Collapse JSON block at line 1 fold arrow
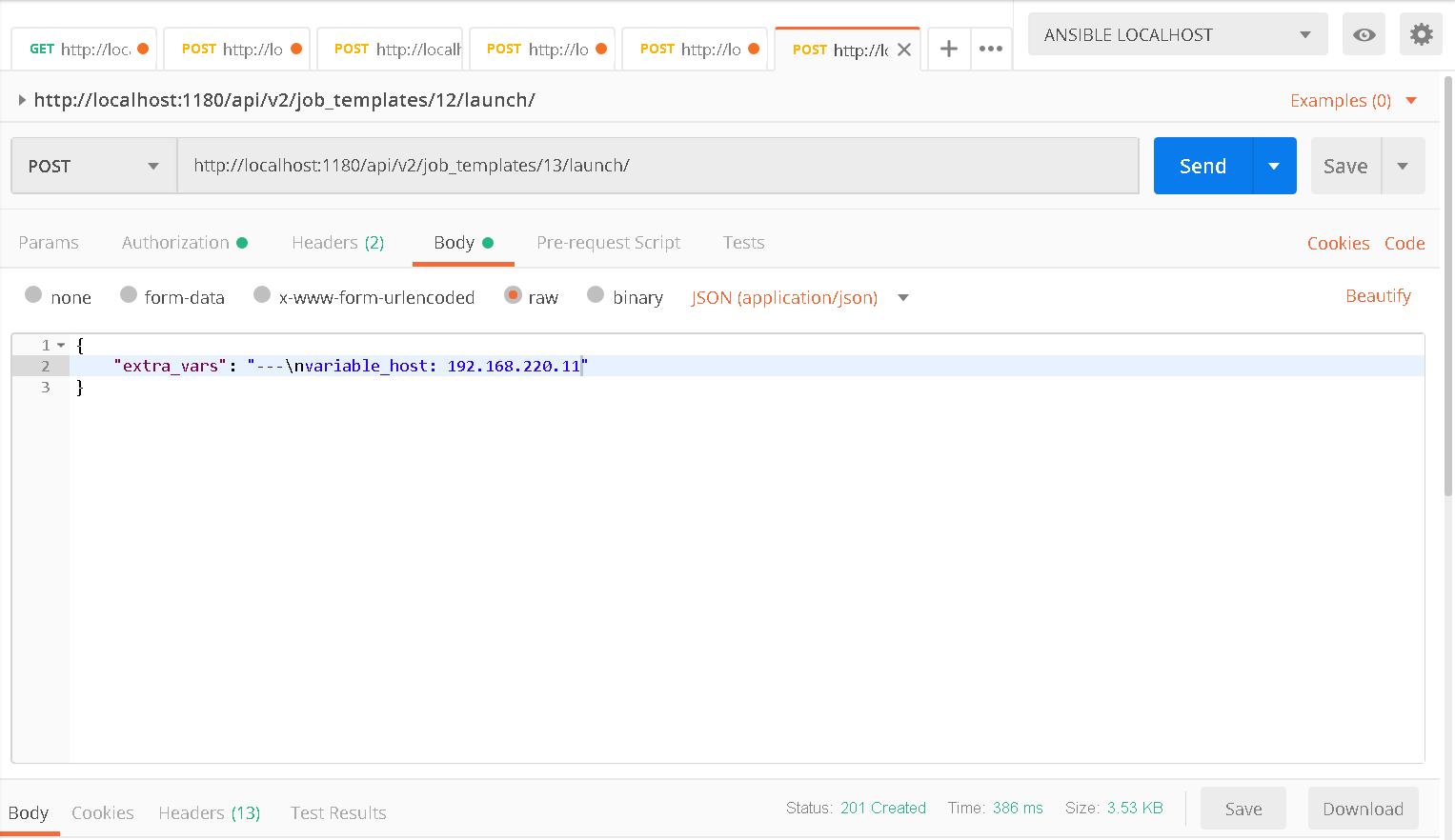Viewport: 1455px width, 840px height. [61, 345]
